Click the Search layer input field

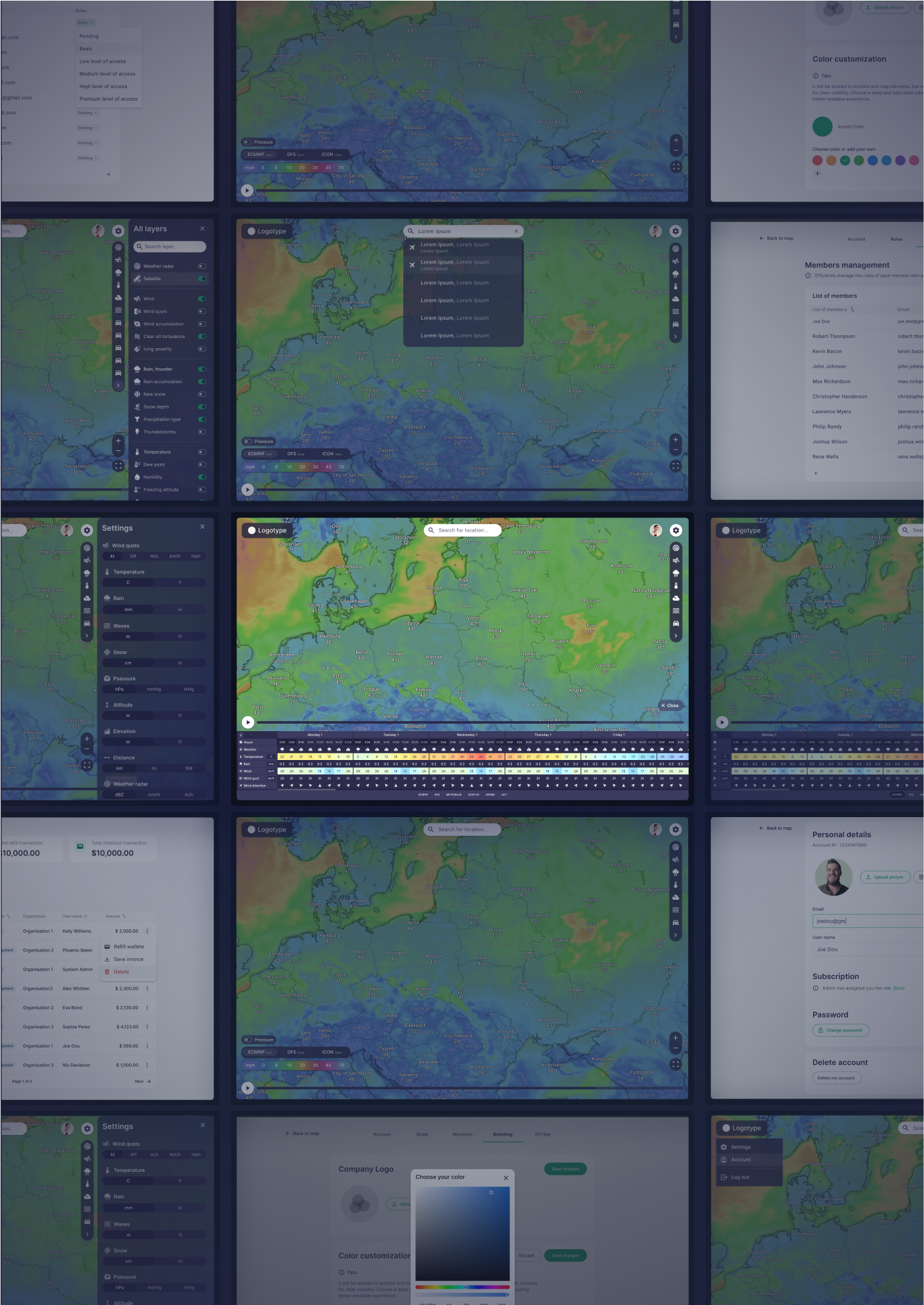point(170,247)
